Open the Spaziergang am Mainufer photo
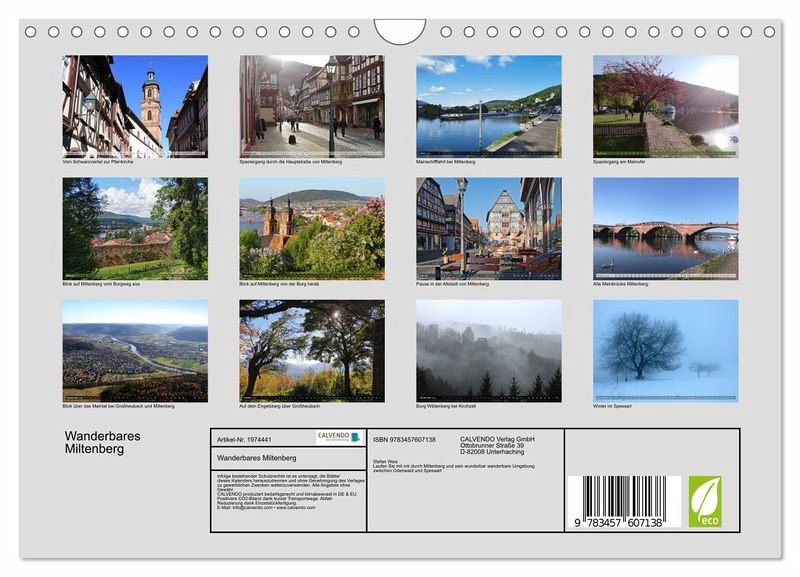The height and width of the screenshot is (577, 800). coord(666,106)
